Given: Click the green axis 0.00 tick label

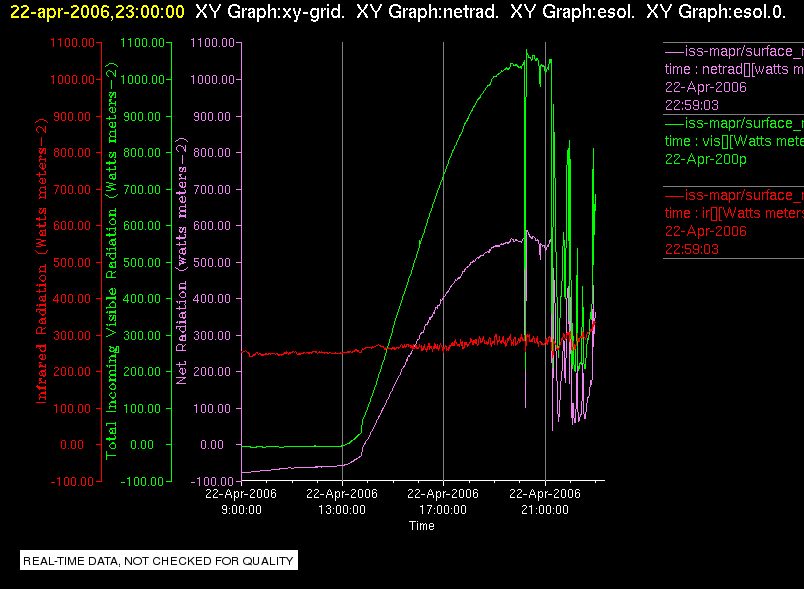Looking at the screenshot, I should (x=142, y=445).
